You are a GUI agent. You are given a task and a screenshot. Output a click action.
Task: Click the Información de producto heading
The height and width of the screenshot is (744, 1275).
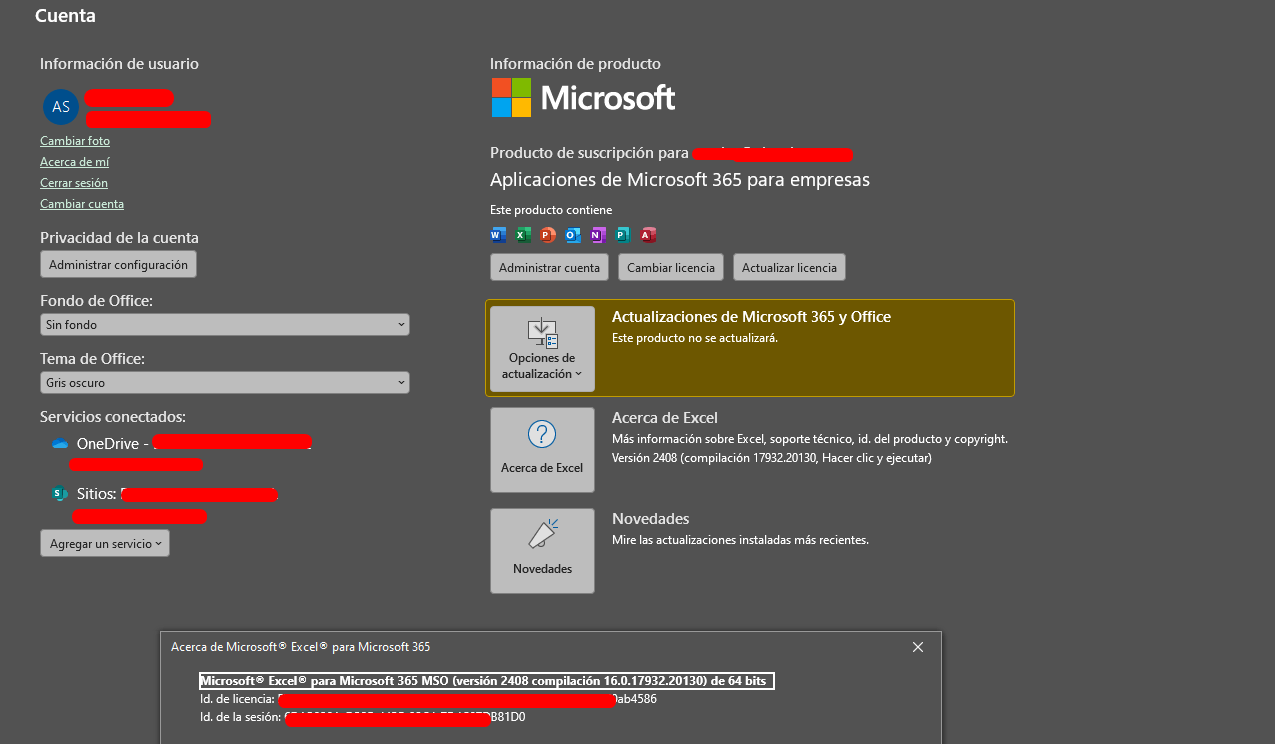pos(575,64)
